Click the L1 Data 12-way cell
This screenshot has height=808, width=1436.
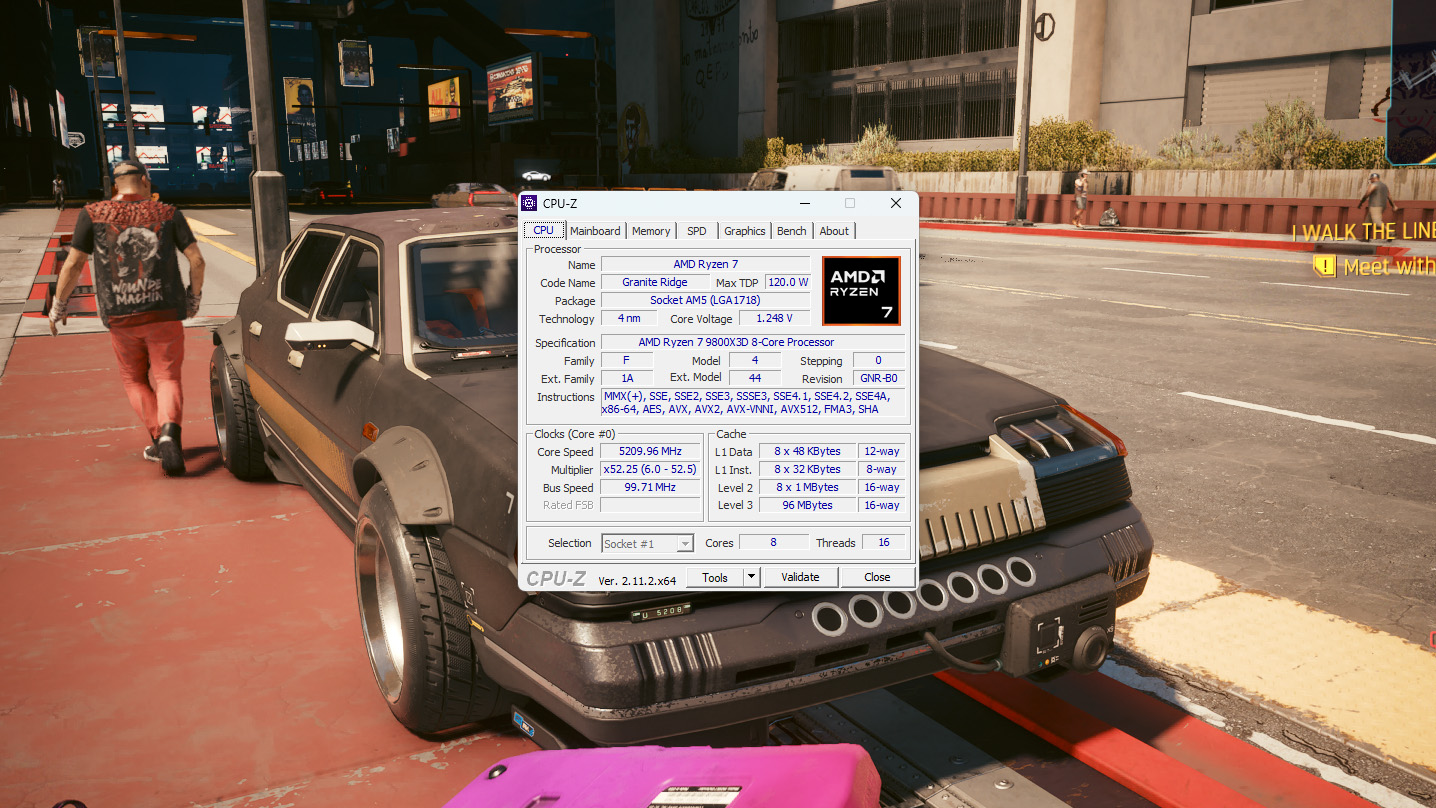click(x=882, y=452)
